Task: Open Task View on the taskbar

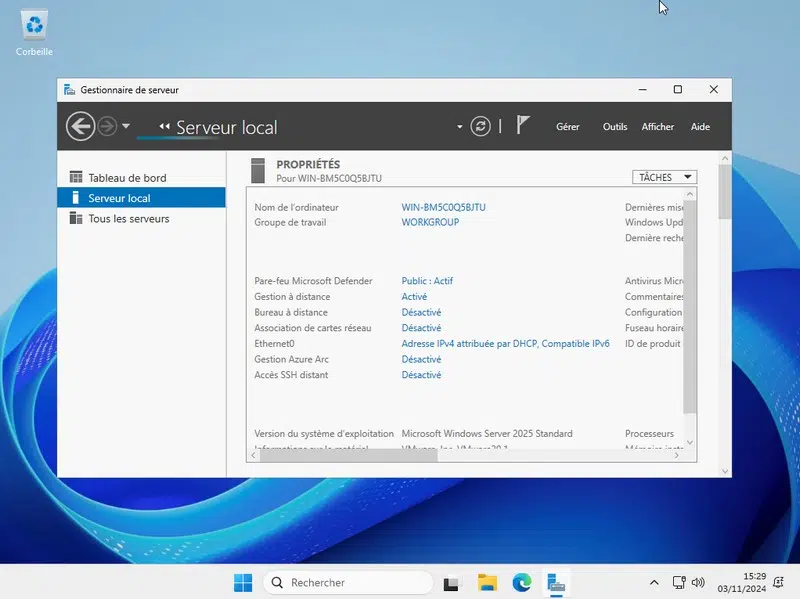Action: 452,582
